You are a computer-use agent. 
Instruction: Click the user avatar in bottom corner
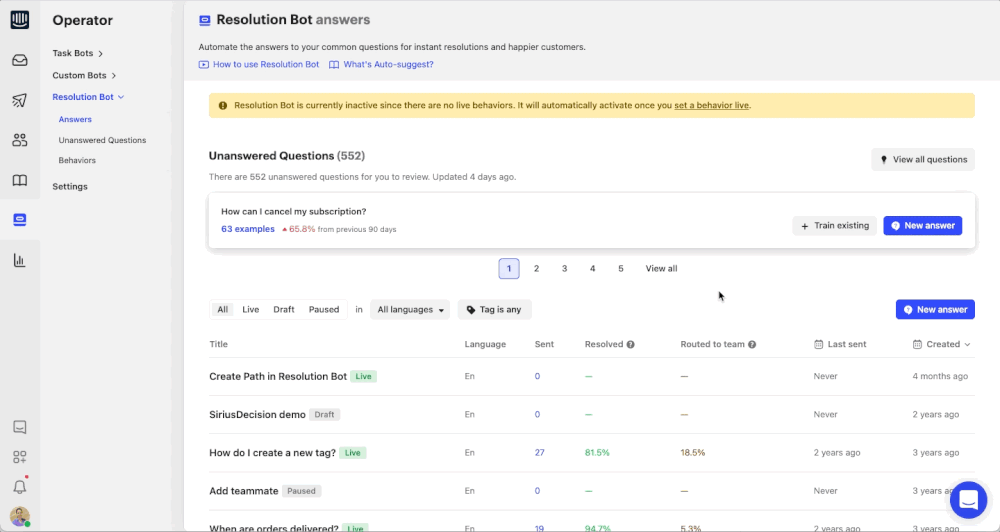tap(19, 517)
